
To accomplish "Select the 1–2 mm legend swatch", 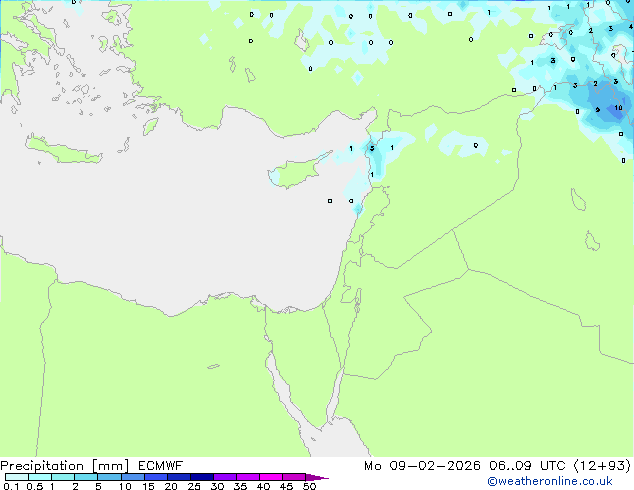I will [x=63, y=477].
